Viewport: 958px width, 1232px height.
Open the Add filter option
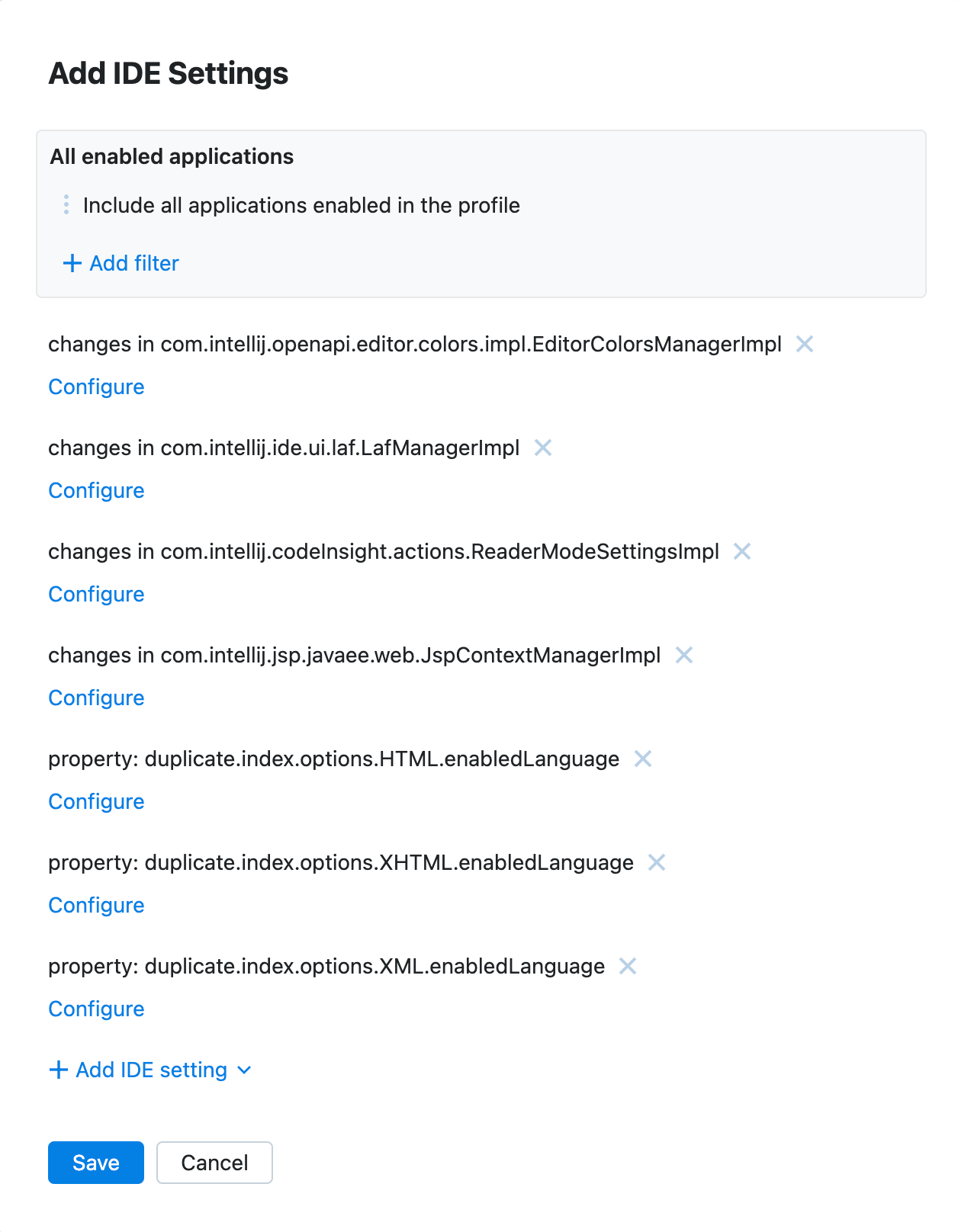120,263
